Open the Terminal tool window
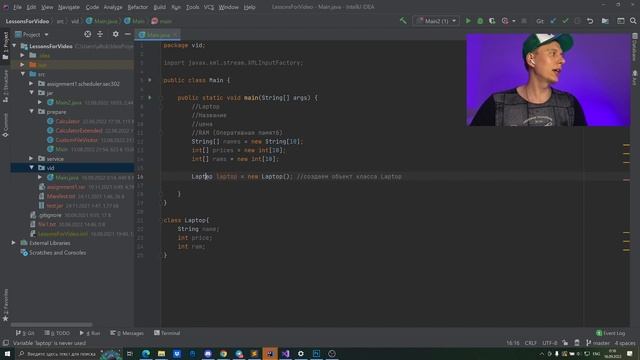Viewport: 640px width, 360px height. pyautogui.click(x=167, y=333)
